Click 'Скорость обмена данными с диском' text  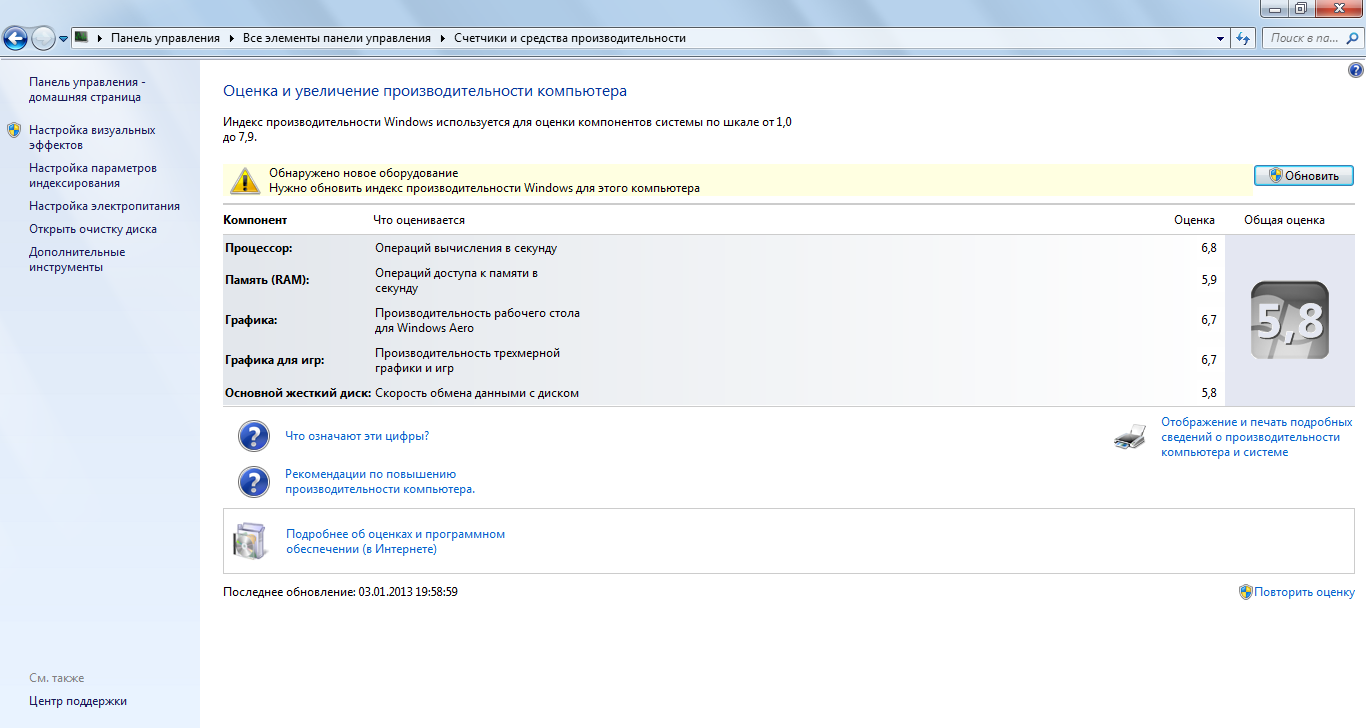(x=477, y=393)
